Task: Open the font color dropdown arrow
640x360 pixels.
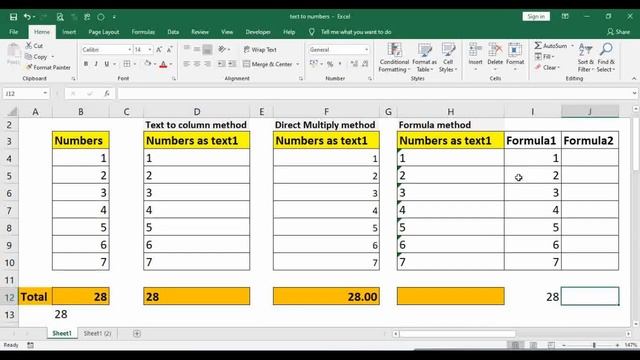Action: click(x=171, y=64)
